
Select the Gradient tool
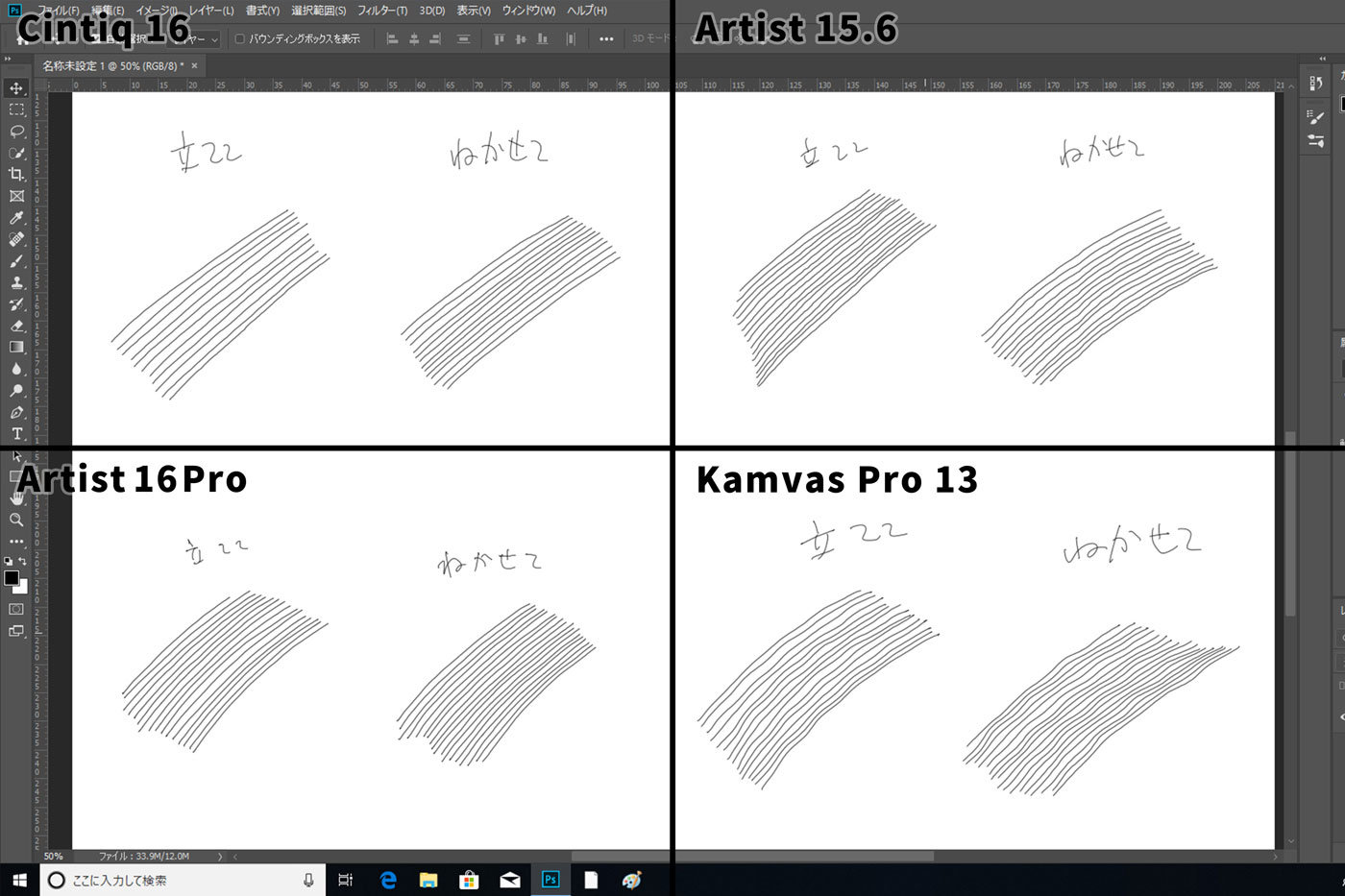16,348
